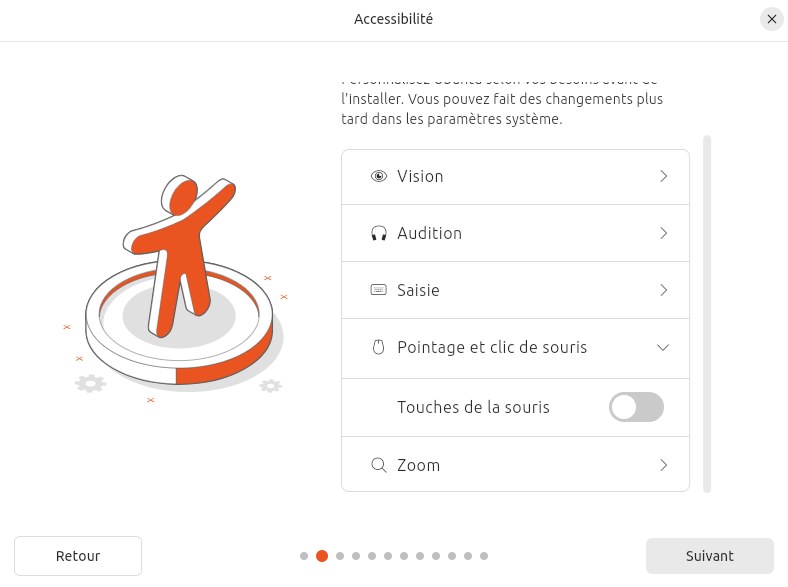Expand the Vision section chevron
This screenshot has width=788, height=587.
tap(663, 176)
